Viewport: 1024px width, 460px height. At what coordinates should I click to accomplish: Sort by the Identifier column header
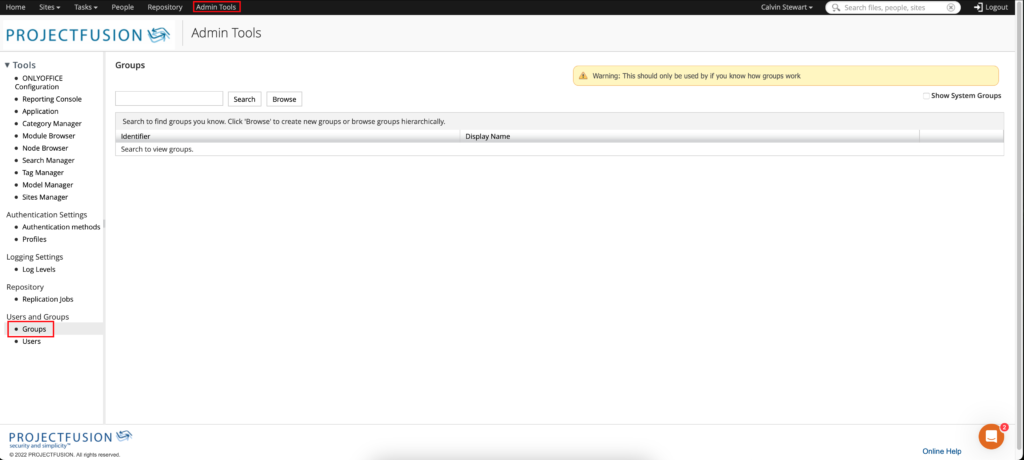pos(136,136)
